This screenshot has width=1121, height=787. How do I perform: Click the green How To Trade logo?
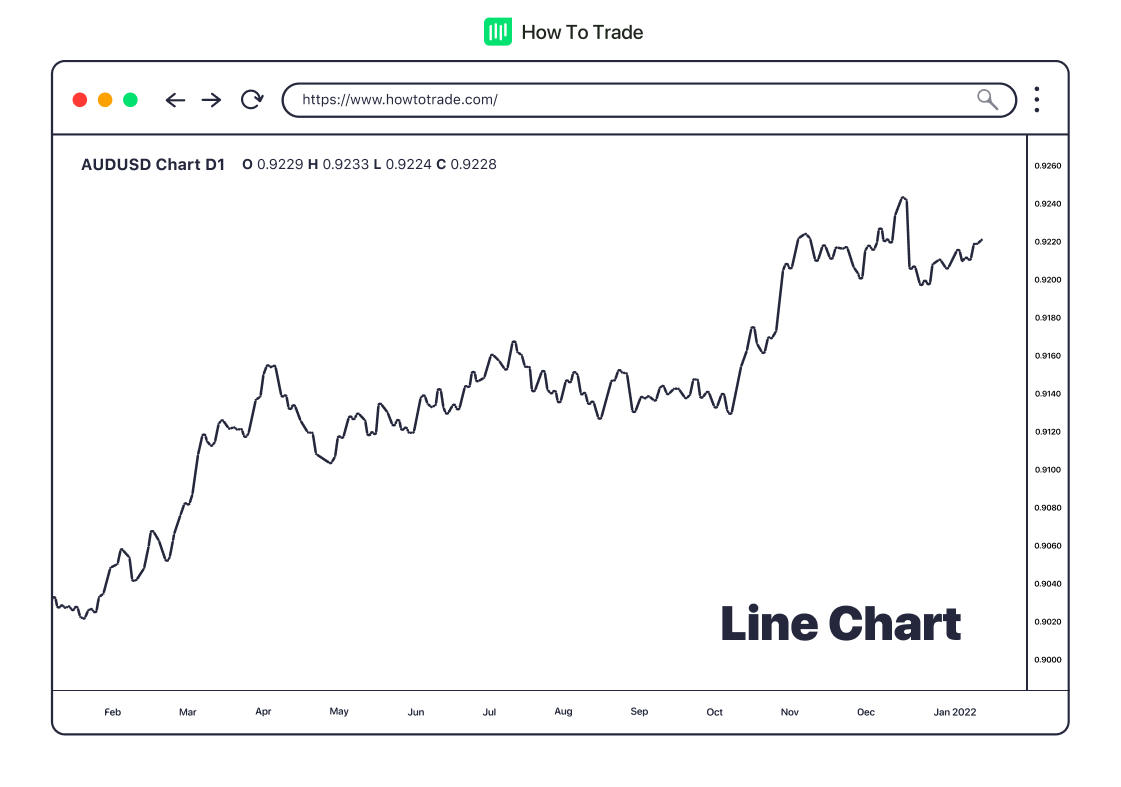497,32
